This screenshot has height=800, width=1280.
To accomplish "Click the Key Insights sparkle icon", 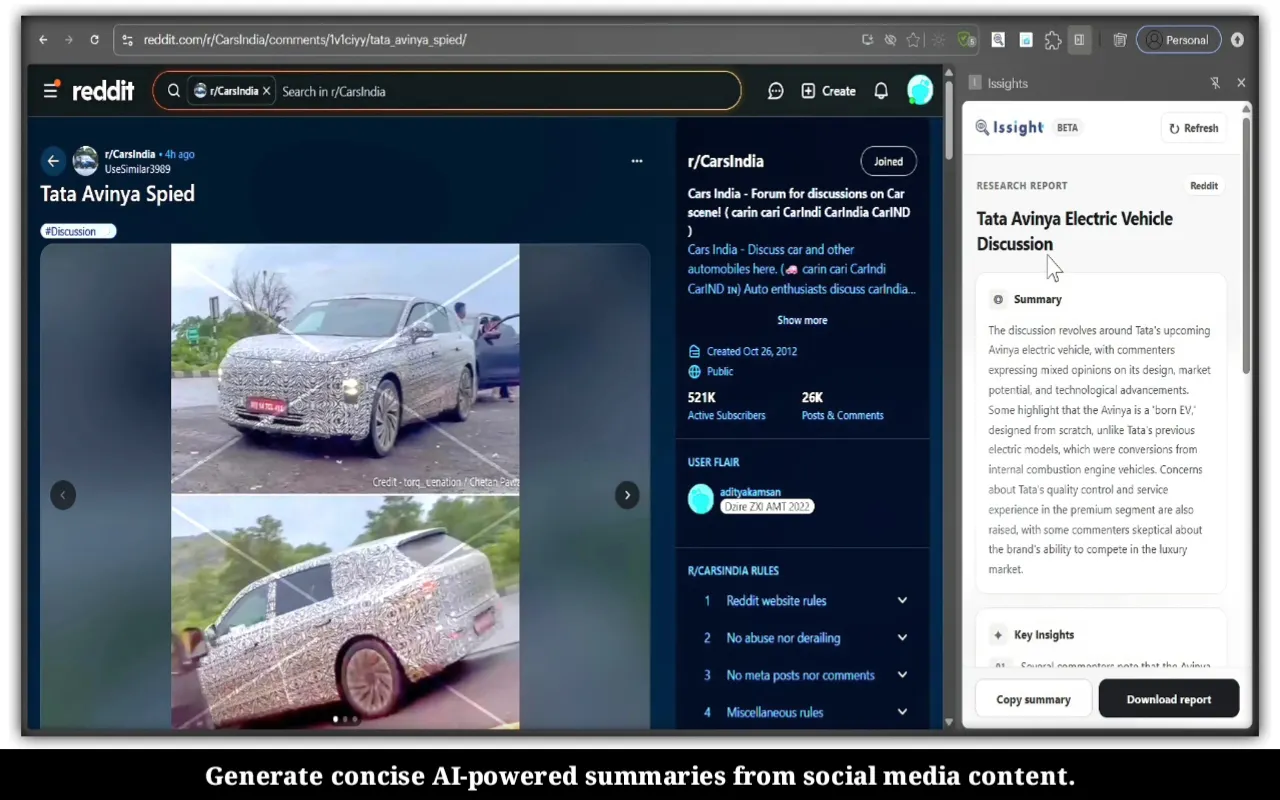I will point(997,635).
